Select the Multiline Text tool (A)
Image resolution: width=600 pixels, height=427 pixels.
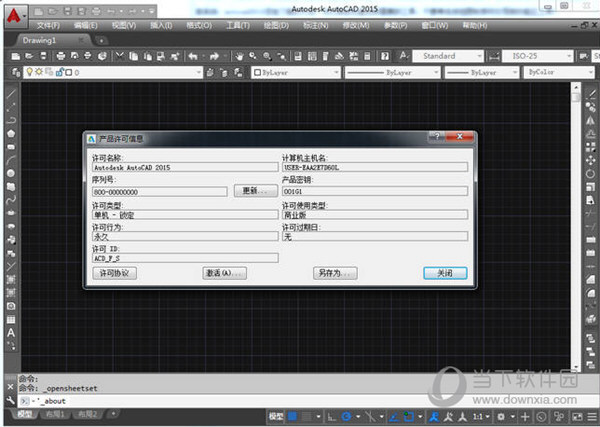[11, 333]
